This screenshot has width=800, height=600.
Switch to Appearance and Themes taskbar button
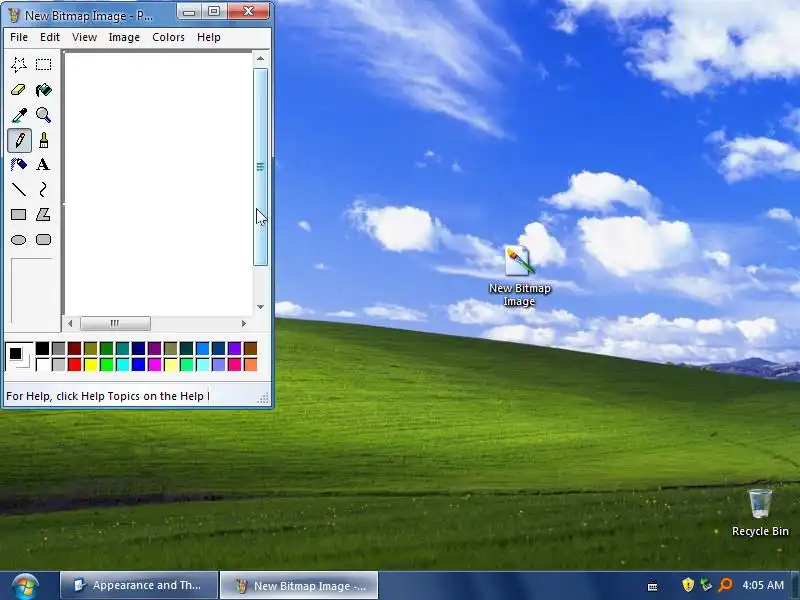pyautogui.click(x=139, y=585)
